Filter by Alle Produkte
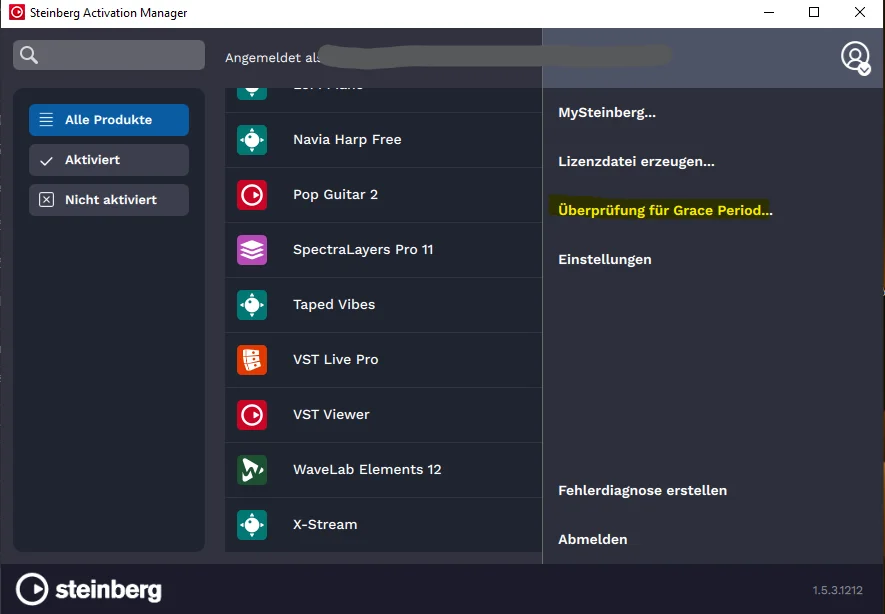Viewport: 885px width, 614px height. [109, 120]
